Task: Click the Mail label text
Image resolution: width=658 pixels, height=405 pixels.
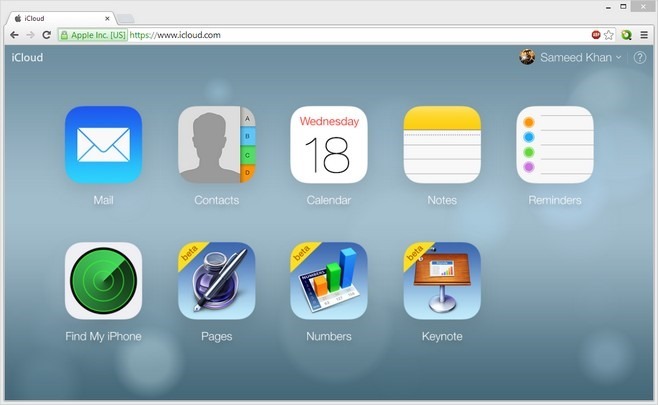Action: point(103,200)
